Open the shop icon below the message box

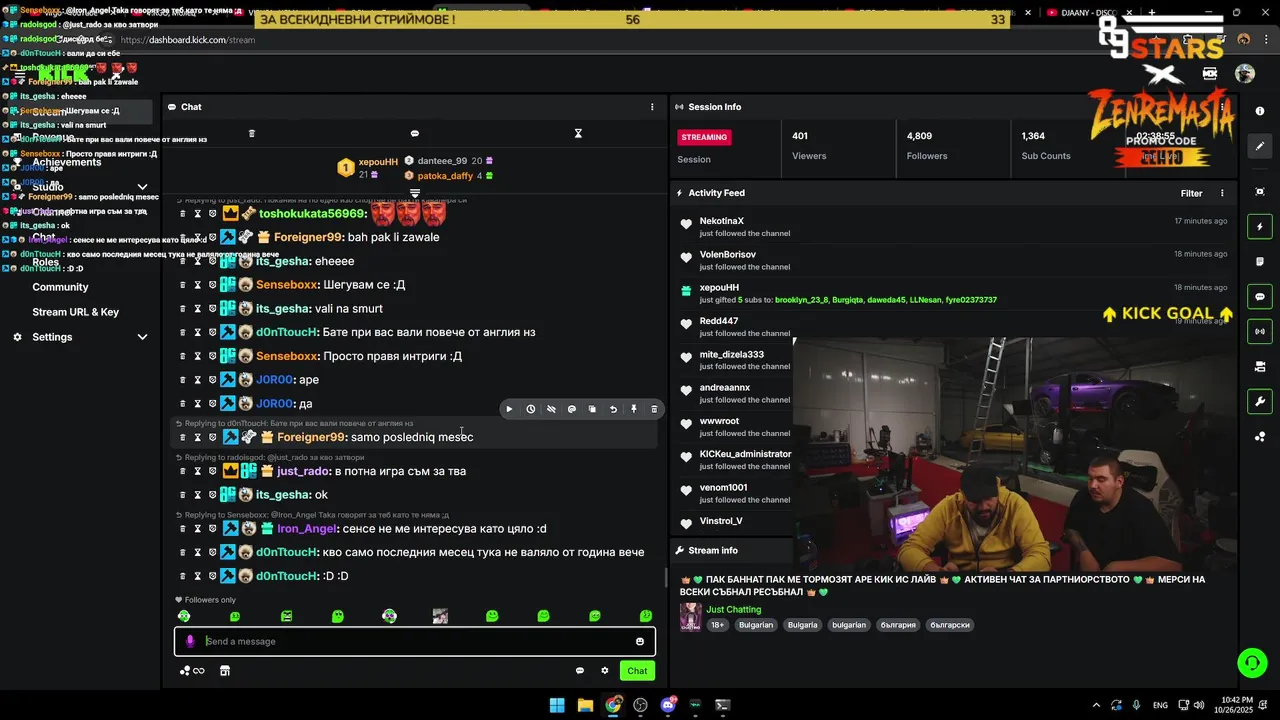point(225,671)
